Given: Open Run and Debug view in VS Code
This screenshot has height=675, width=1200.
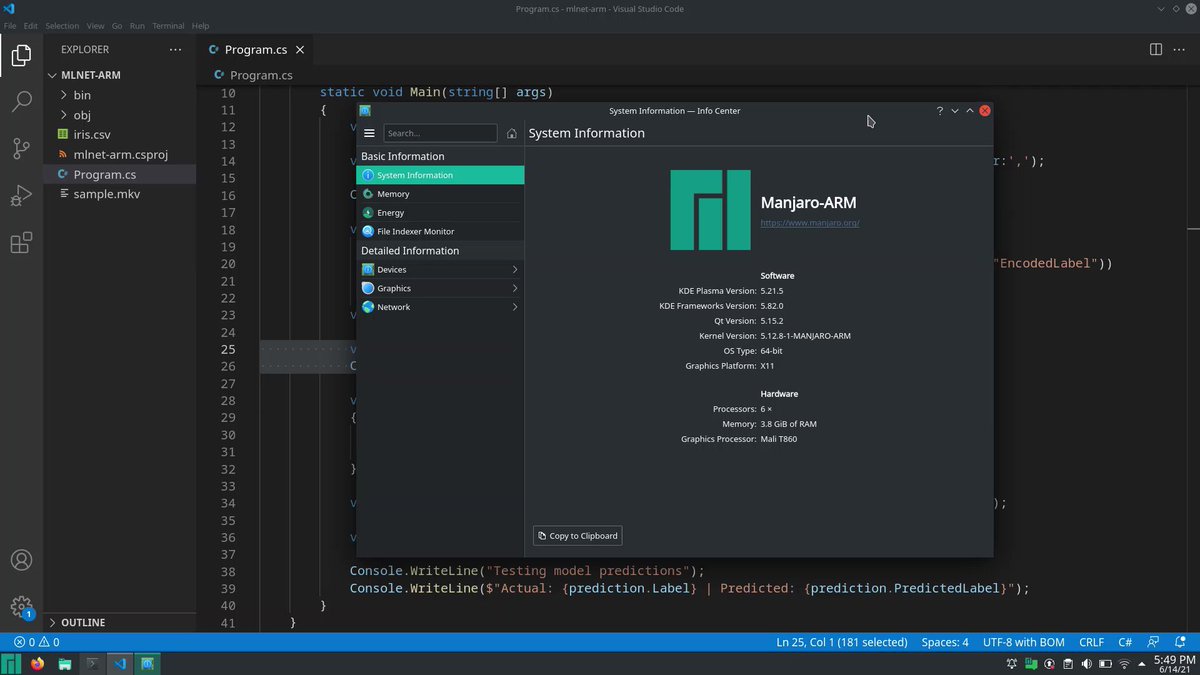Looking at the screenshot, I should tap(21, 196).
